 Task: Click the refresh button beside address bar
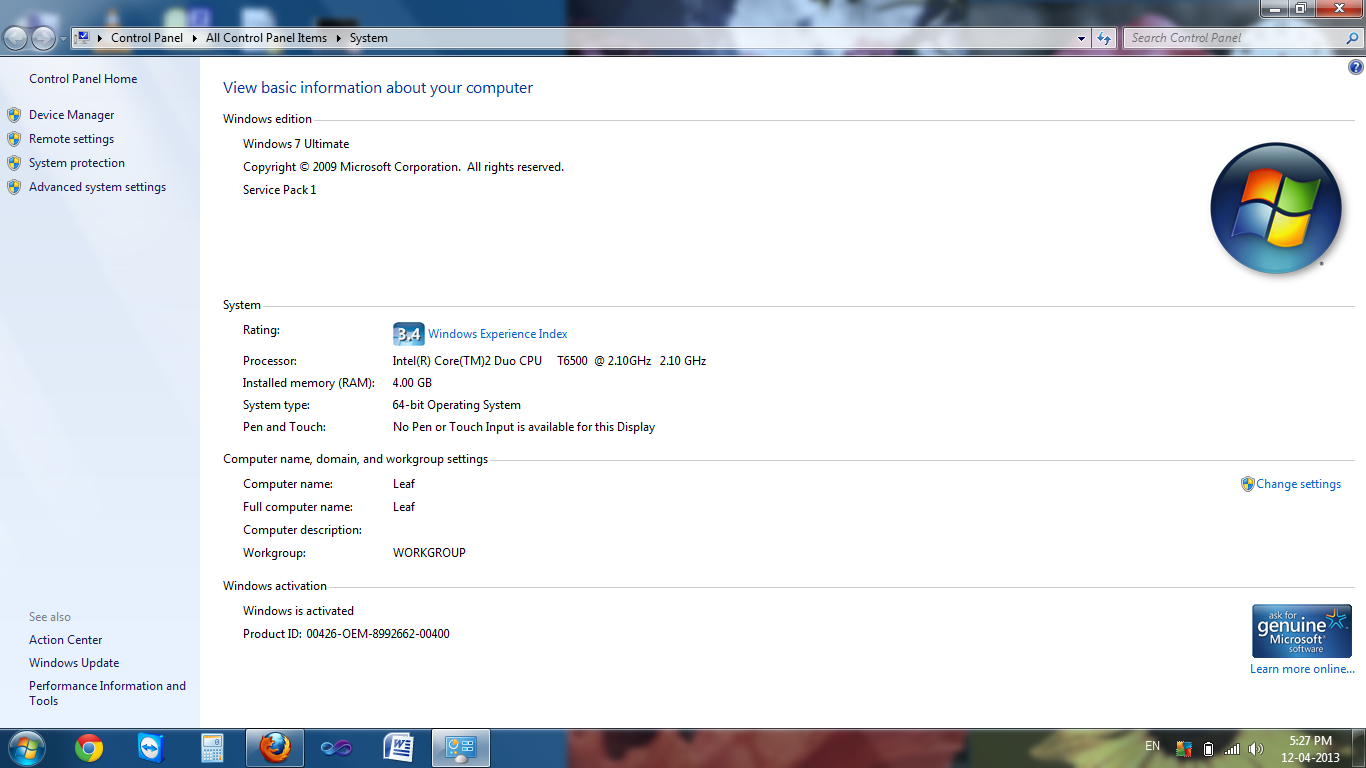(x=1104, y=38)
